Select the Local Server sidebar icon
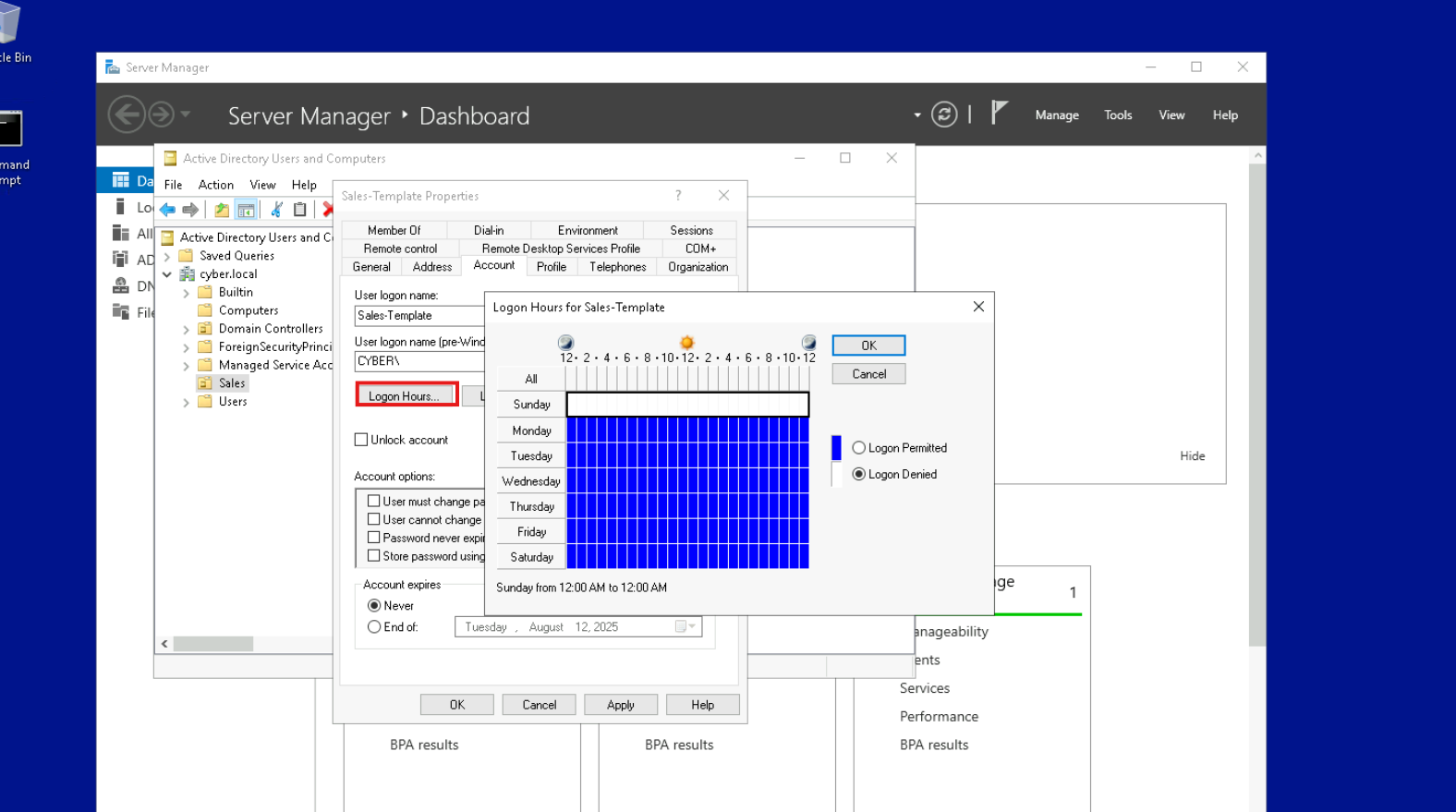 click(x=120, y=207)
